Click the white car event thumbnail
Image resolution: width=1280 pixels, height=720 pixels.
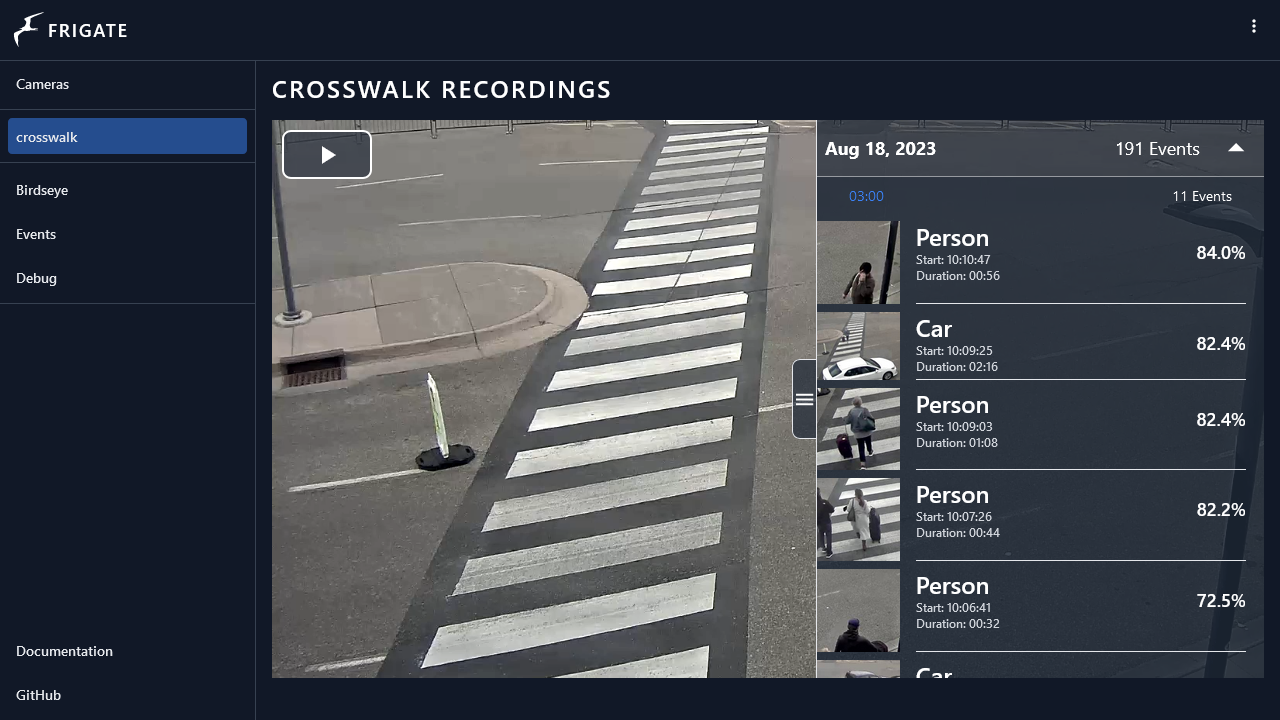coord(858,346)
